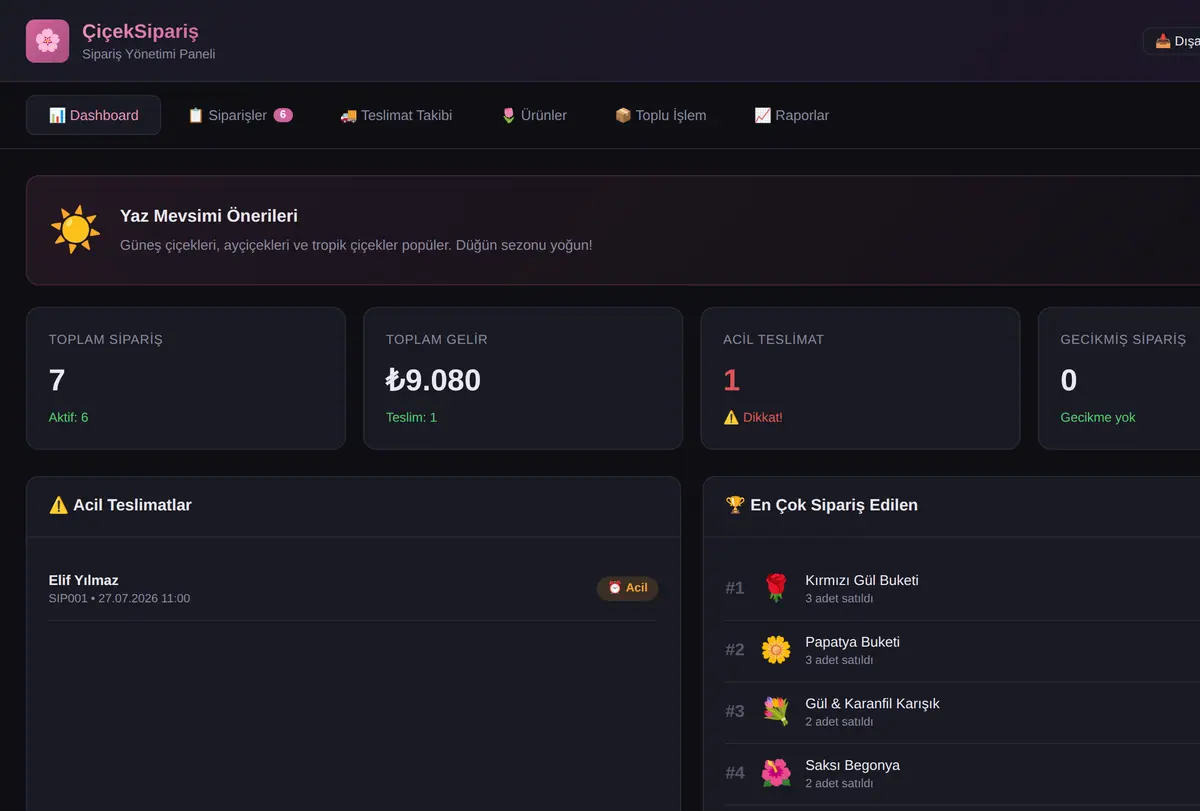
Task: Click the order detail SIP001 • 27.07.2026 11:00
Action: click(119, 598)
